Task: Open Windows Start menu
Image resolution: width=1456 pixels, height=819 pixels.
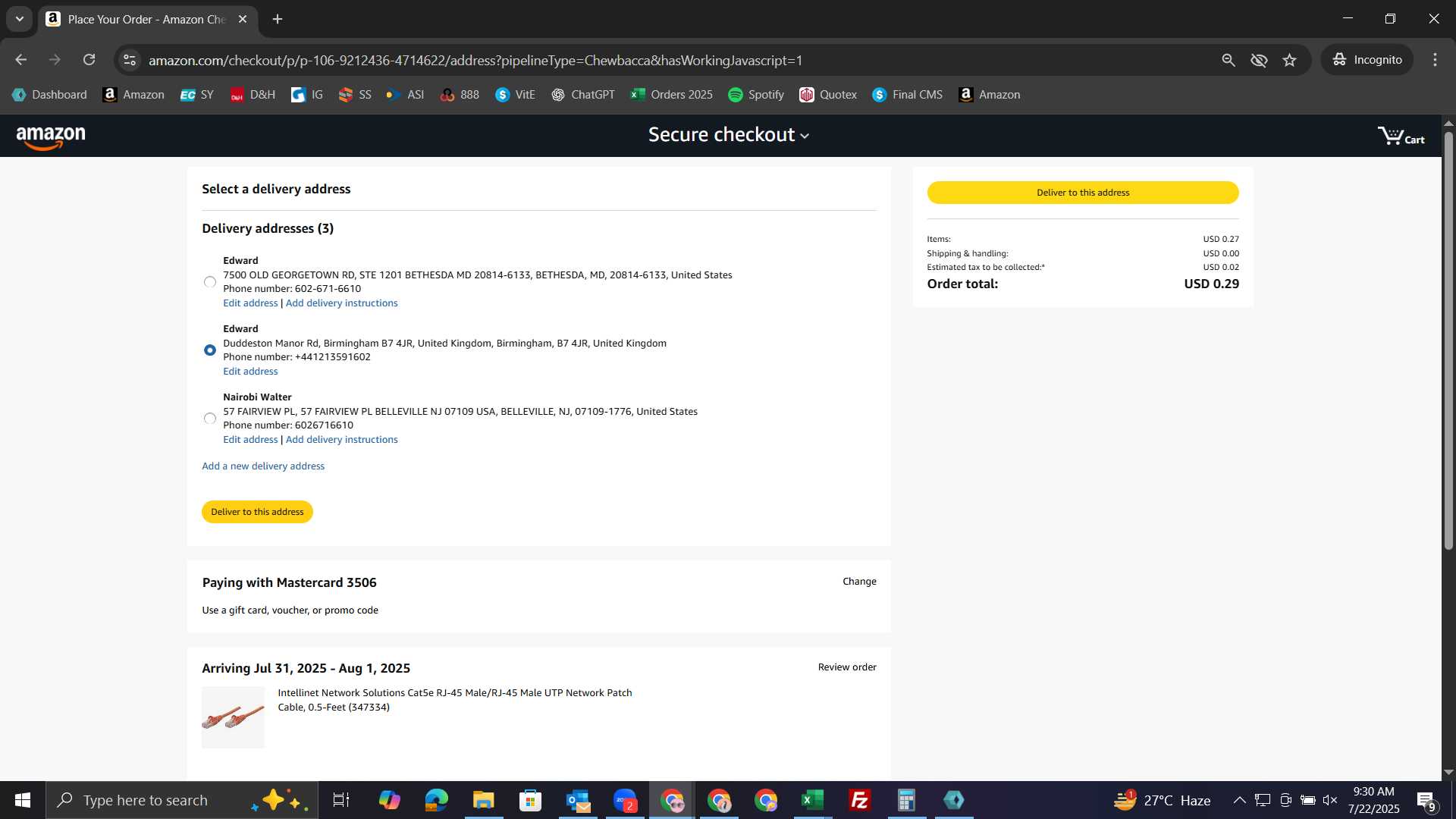Action: click(x=23, y=800)
